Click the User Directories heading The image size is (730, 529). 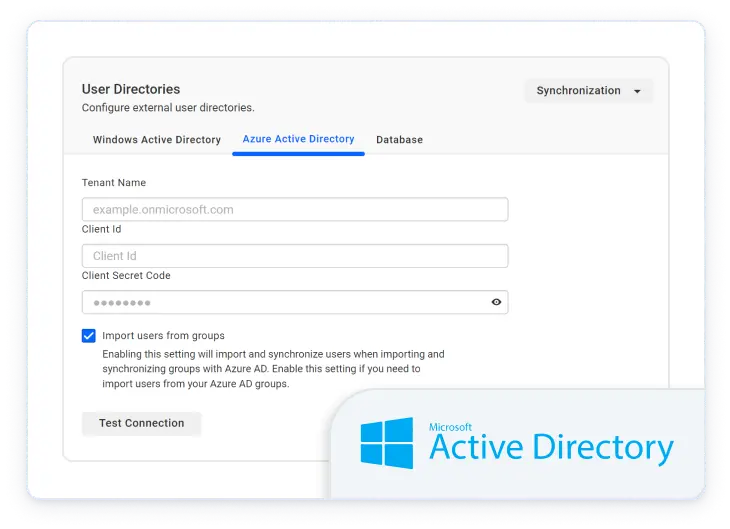point(131,89)
